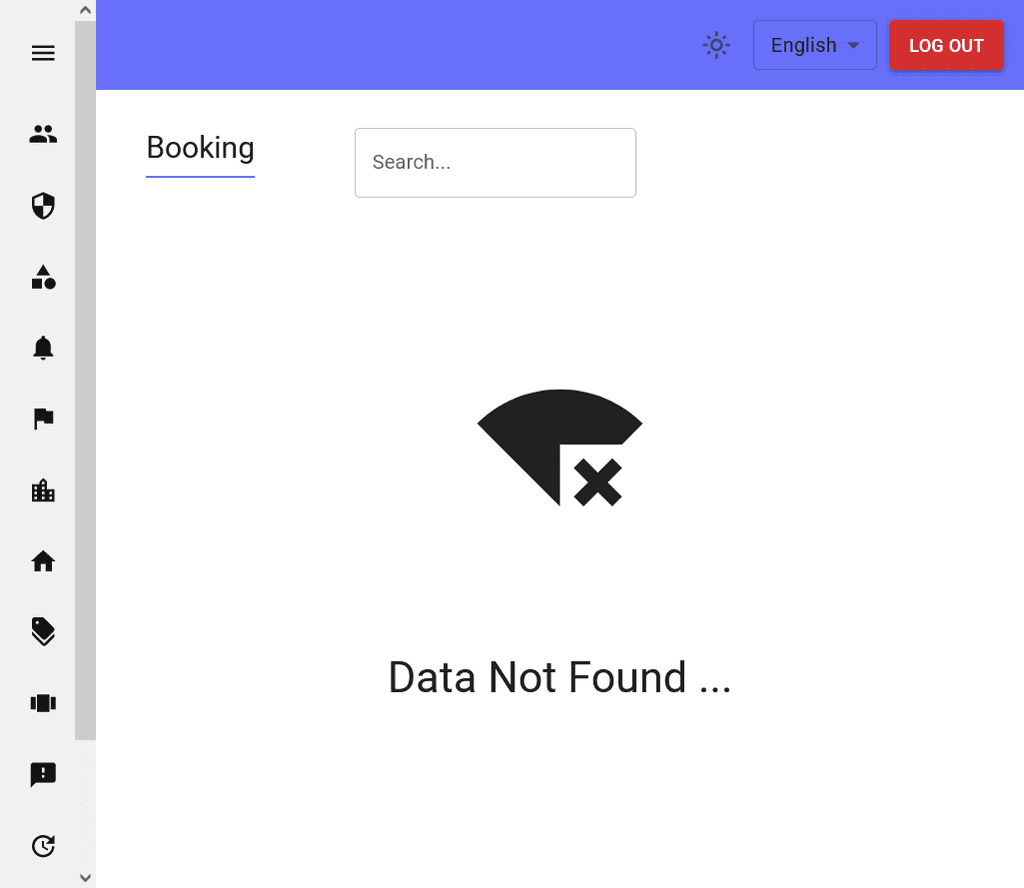The image size is (1024, 888).
Task: Select the flag icon in the sidebar
Action: pyautogui.click(x=43, y=419)
